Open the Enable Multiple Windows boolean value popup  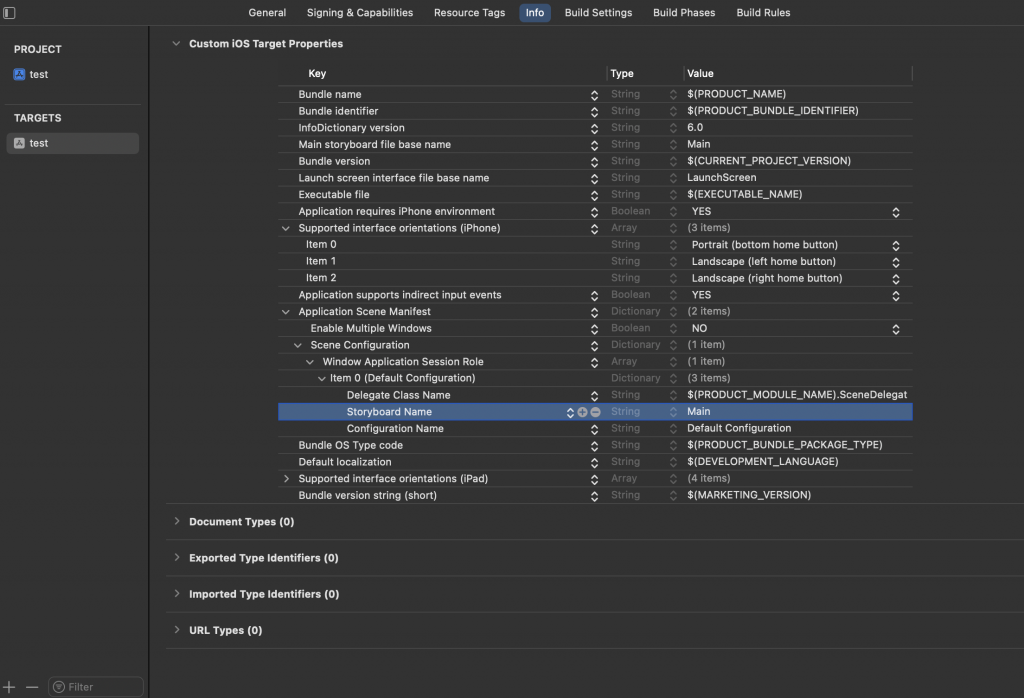pos(895,328)
